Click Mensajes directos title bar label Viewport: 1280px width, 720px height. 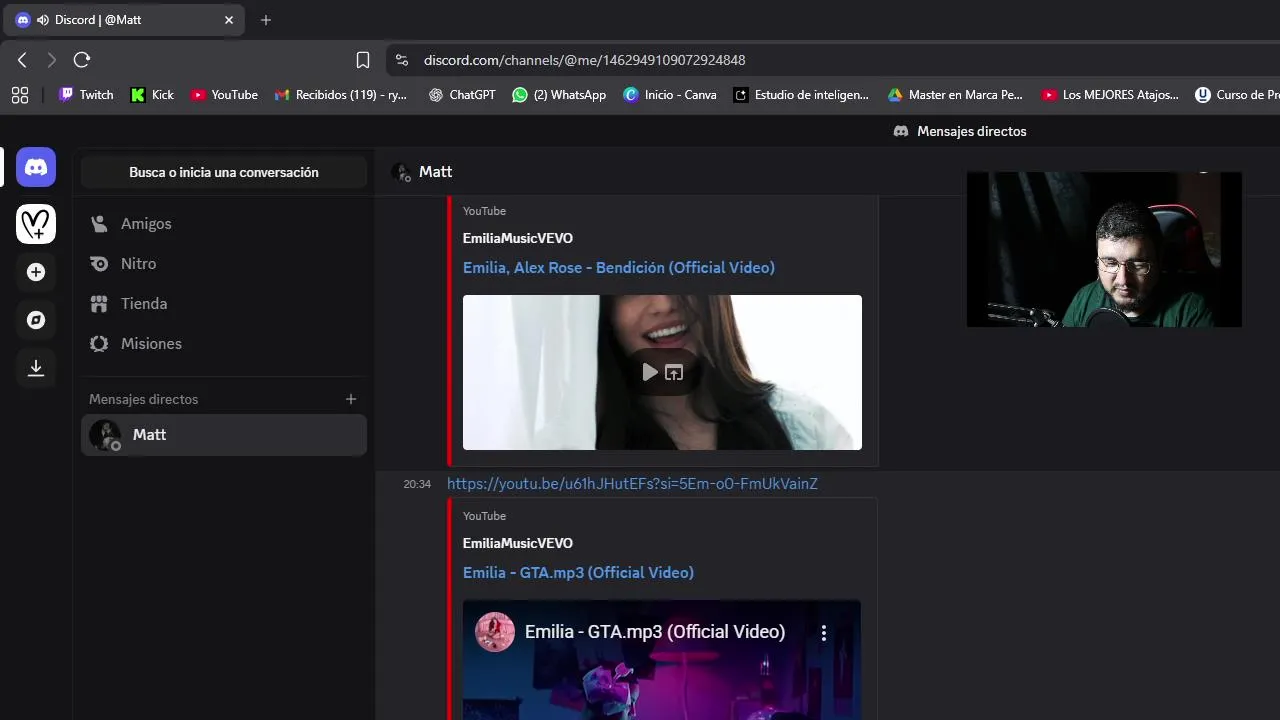(x=960, y=131)
